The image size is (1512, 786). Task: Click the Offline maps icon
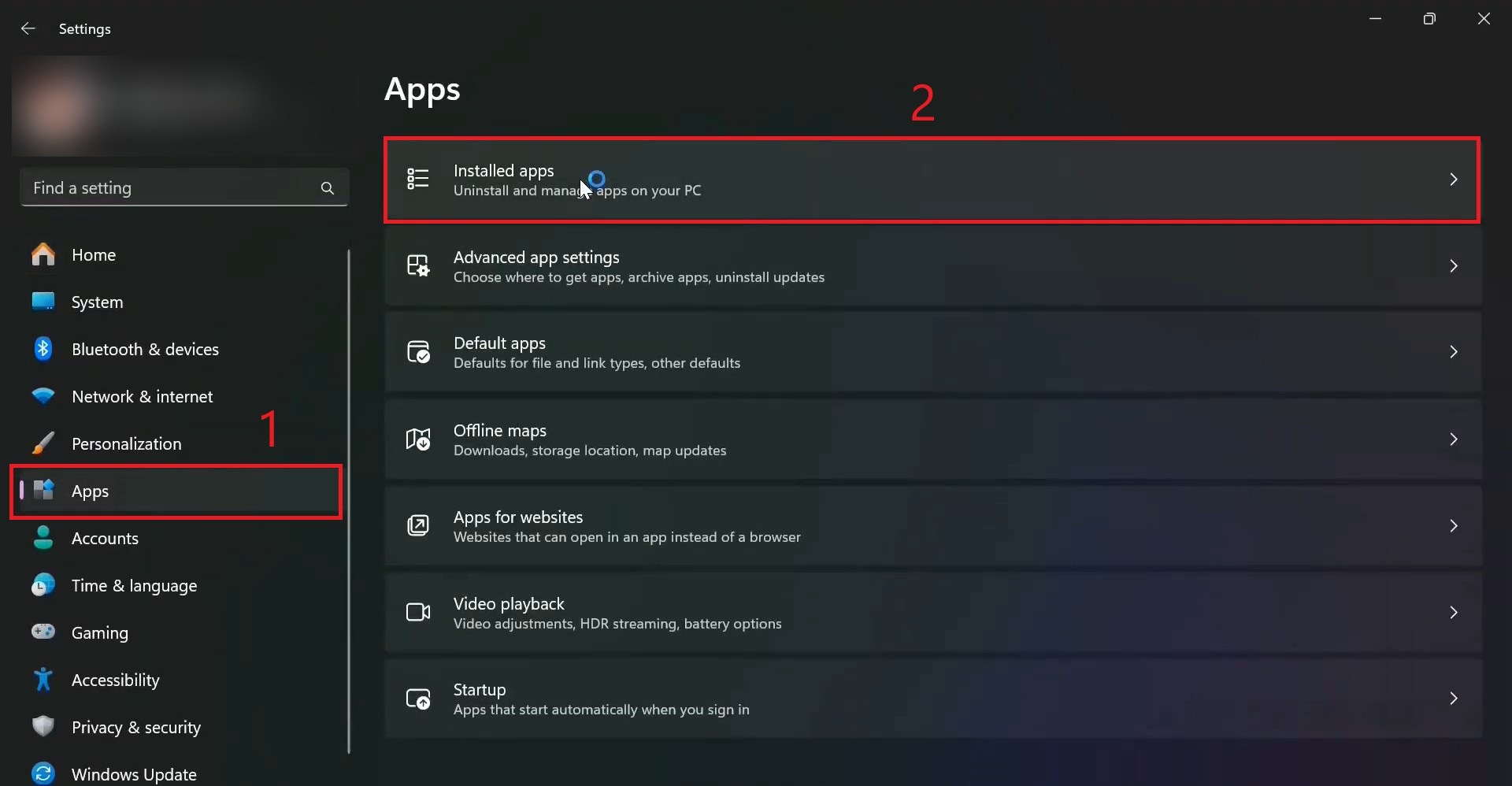tap(418, 439)
